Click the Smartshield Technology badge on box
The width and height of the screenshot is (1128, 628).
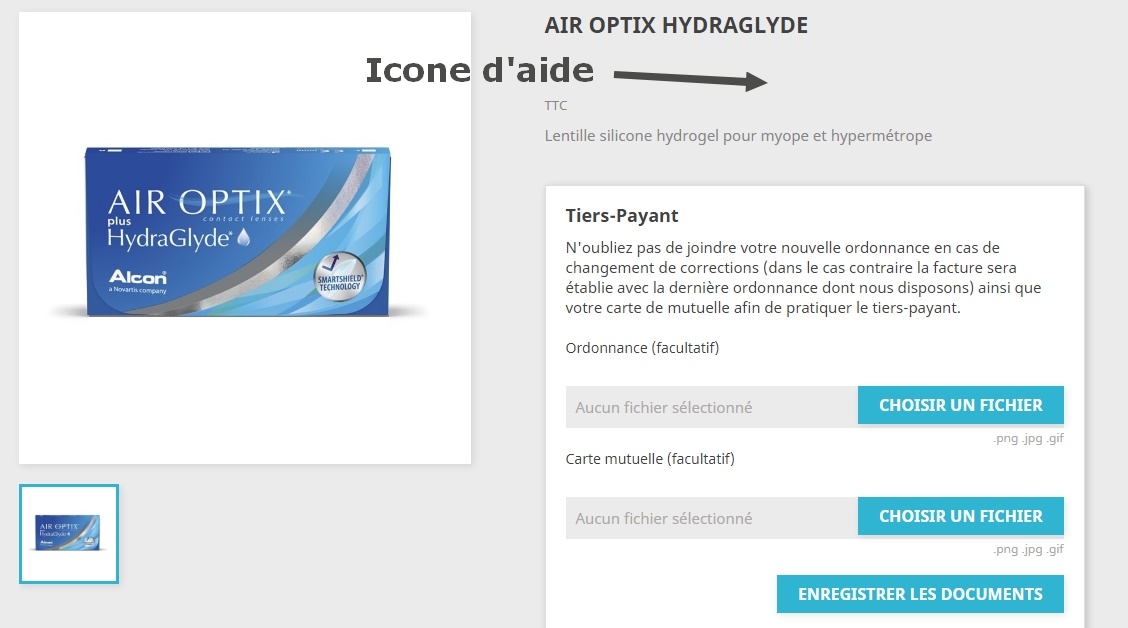pyautogui.click(x=340, y=276)
